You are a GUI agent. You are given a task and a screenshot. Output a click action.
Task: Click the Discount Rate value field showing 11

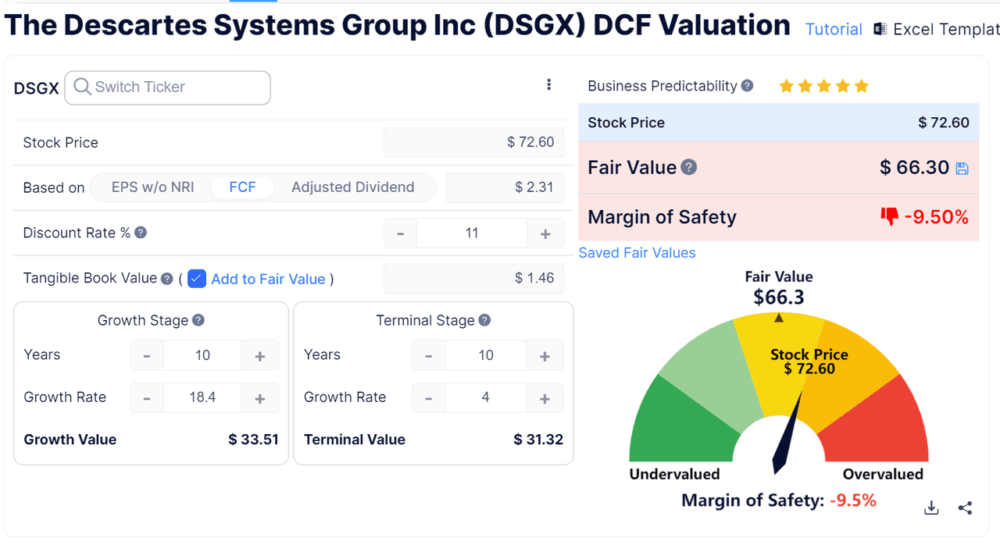pyautogui.click(x=472, y=233)
